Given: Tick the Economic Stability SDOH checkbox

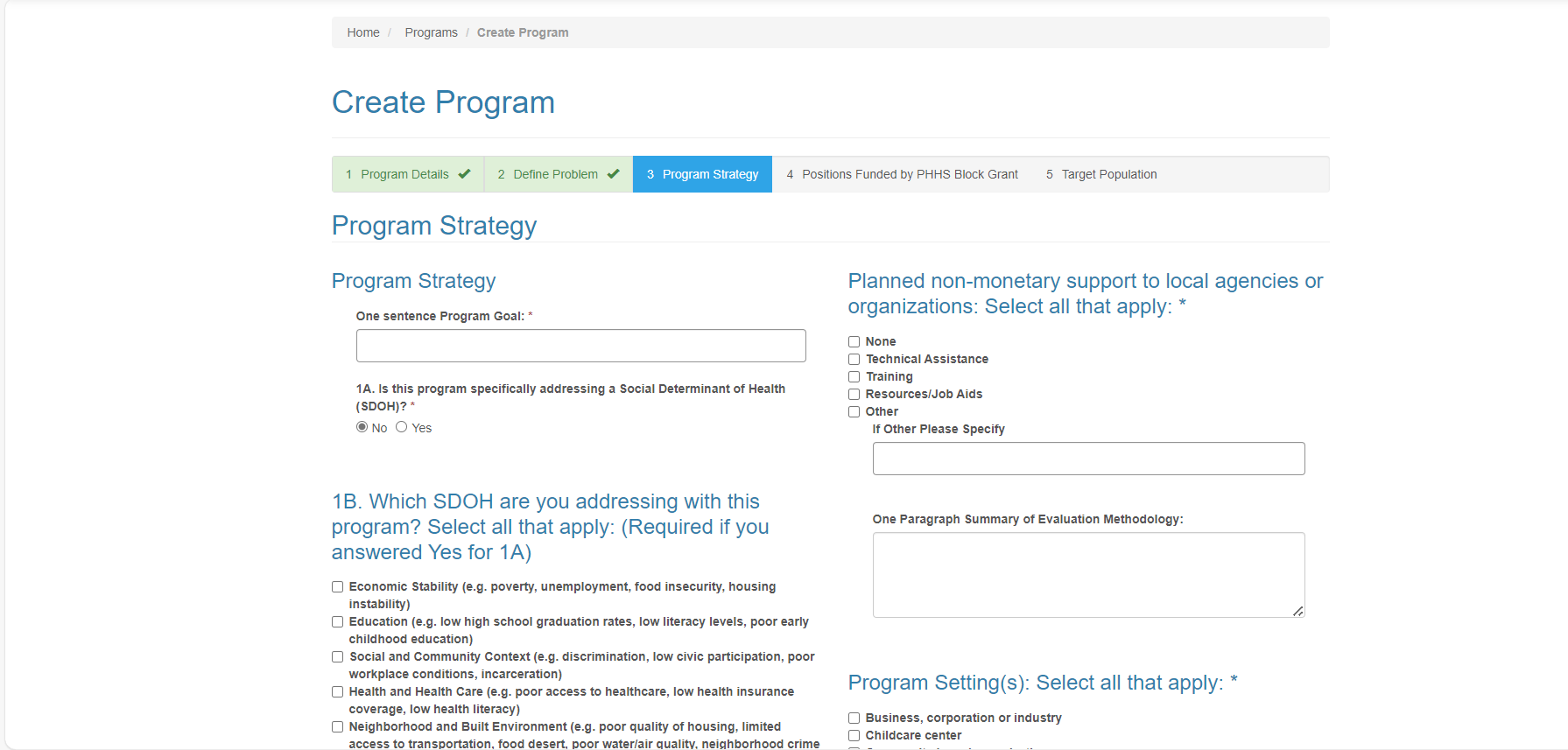Looking at the screenshot, I should pyautogui.click(x=337, y=587).
